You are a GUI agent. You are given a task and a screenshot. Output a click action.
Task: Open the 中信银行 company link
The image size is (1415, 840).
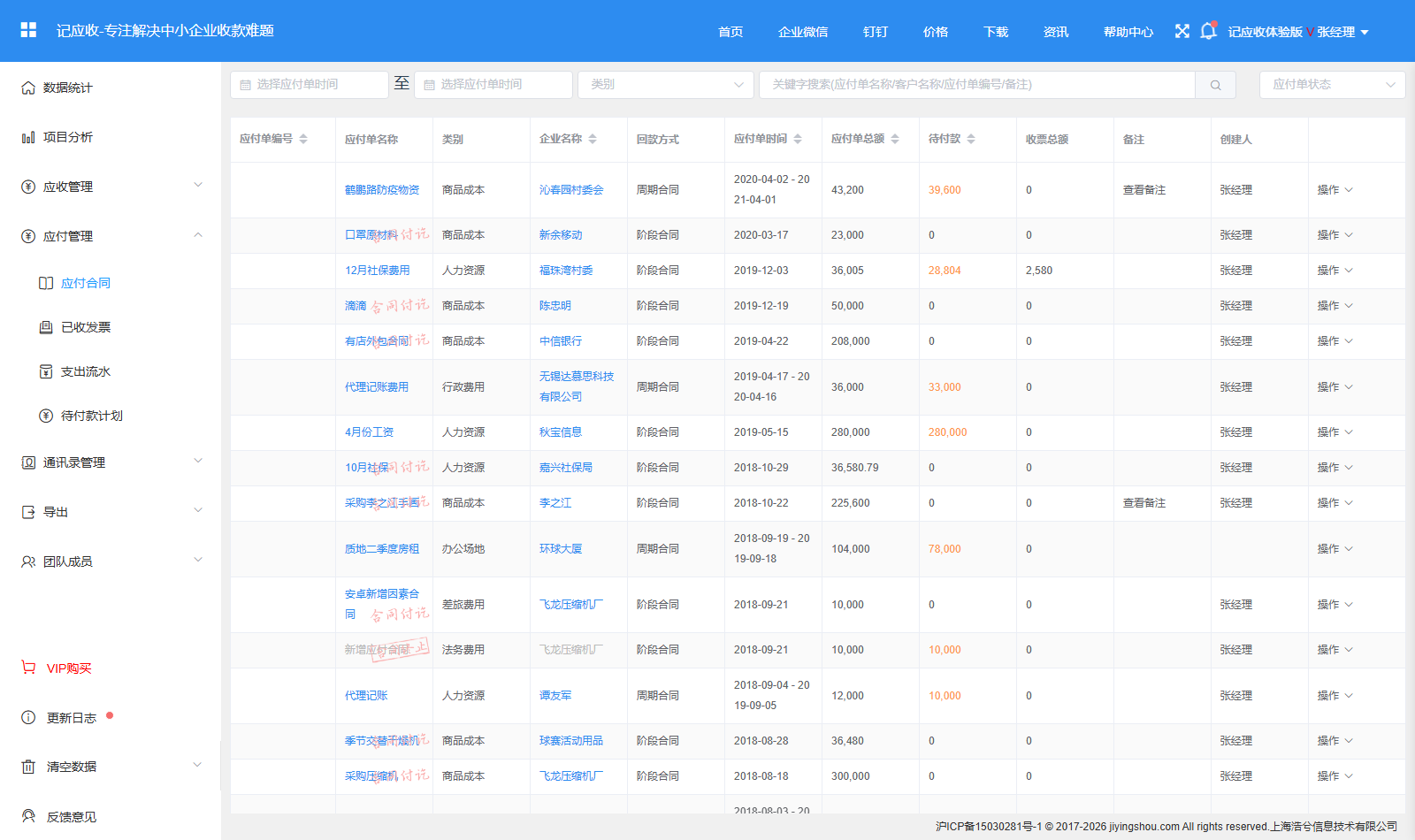pyautogui.click(x=561, y=341)
